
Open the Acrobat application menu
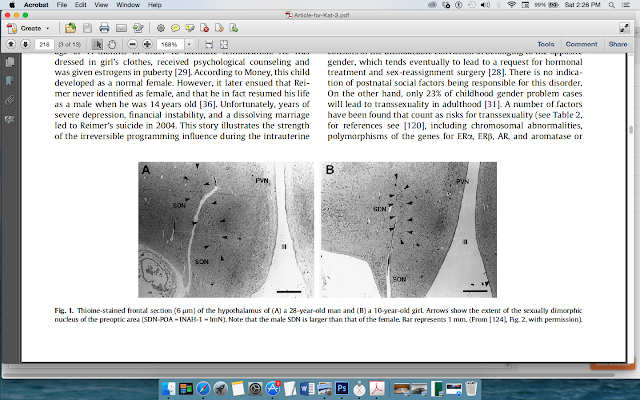coord(36,5)
